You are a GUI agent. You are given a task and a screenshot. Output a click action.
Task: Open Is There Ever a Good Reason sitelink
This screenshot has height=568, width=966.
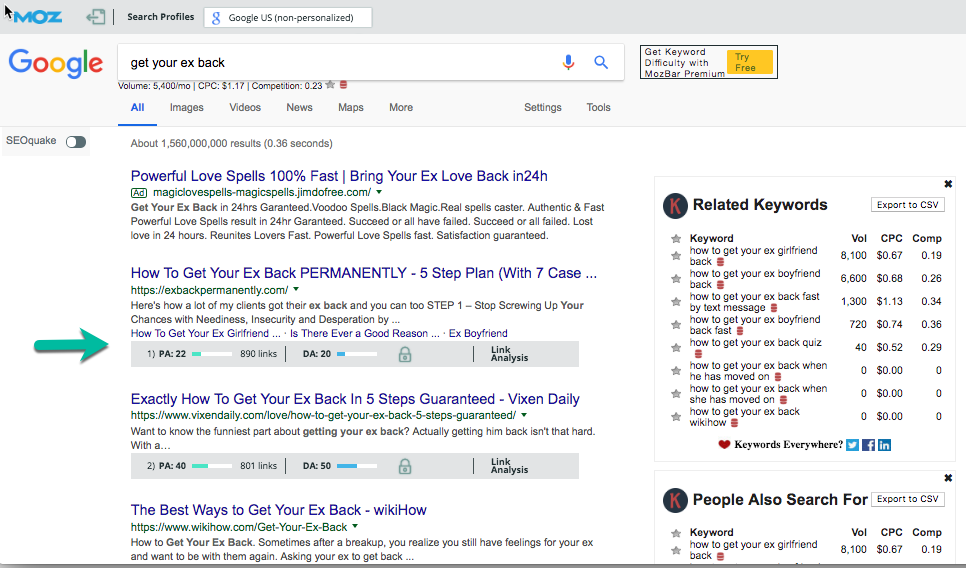tap(364, 333)
